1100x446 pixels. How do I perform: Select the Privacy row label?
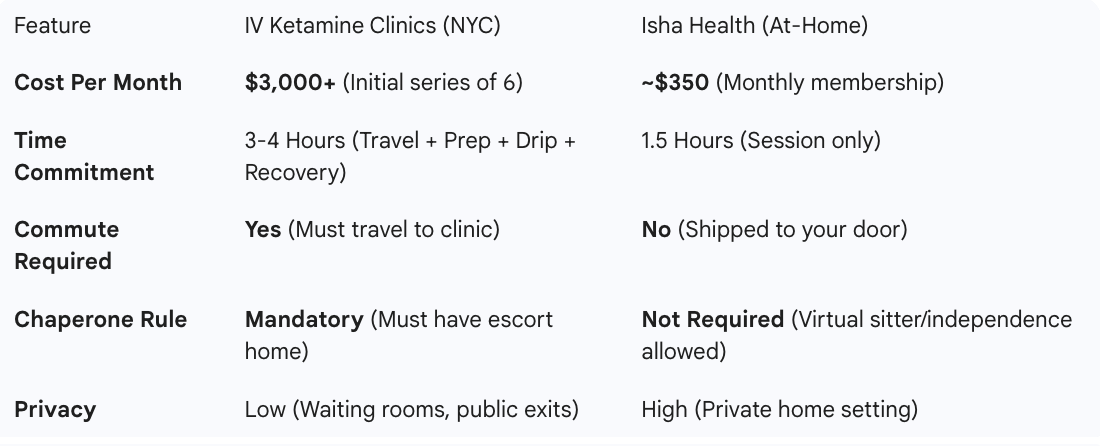pos(55,409)
